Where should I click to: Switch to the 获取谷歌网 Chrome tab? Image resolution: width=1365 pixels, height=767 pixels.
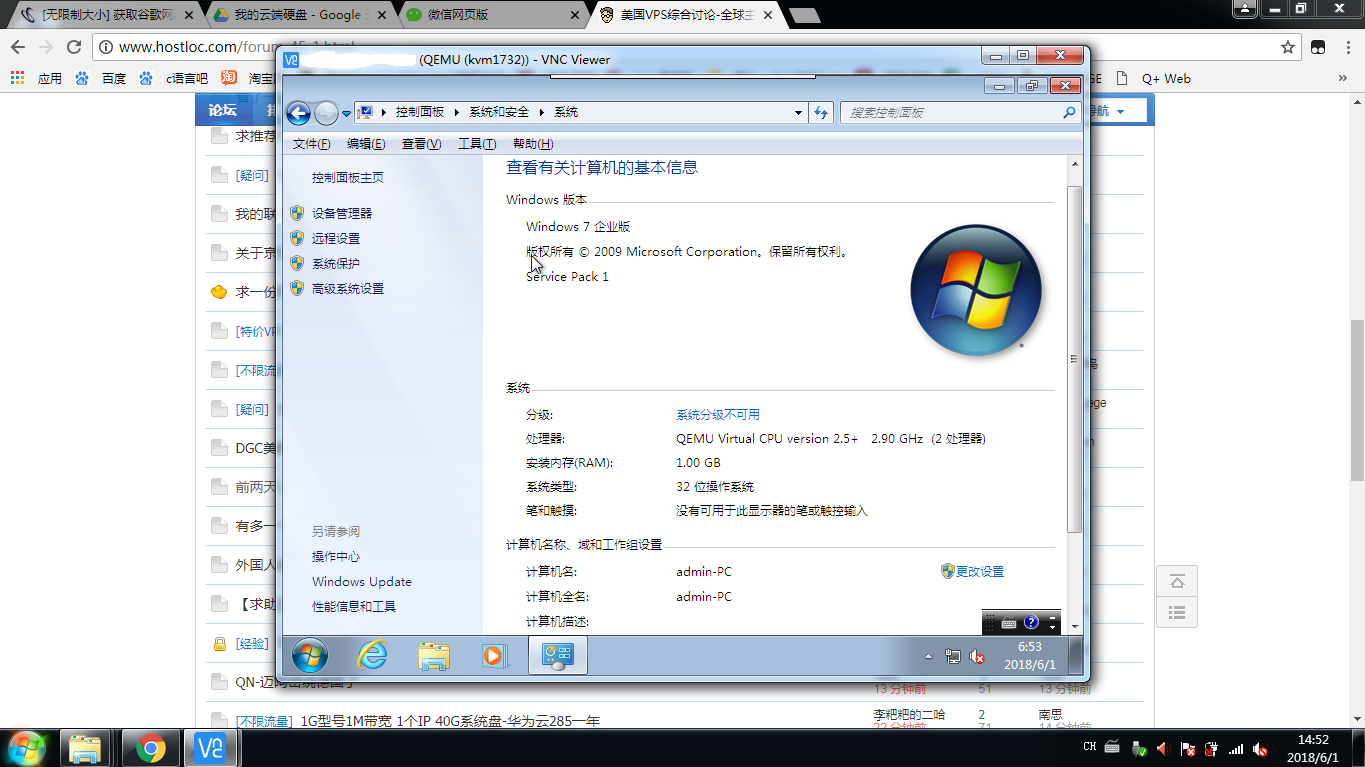click(106, 15)
